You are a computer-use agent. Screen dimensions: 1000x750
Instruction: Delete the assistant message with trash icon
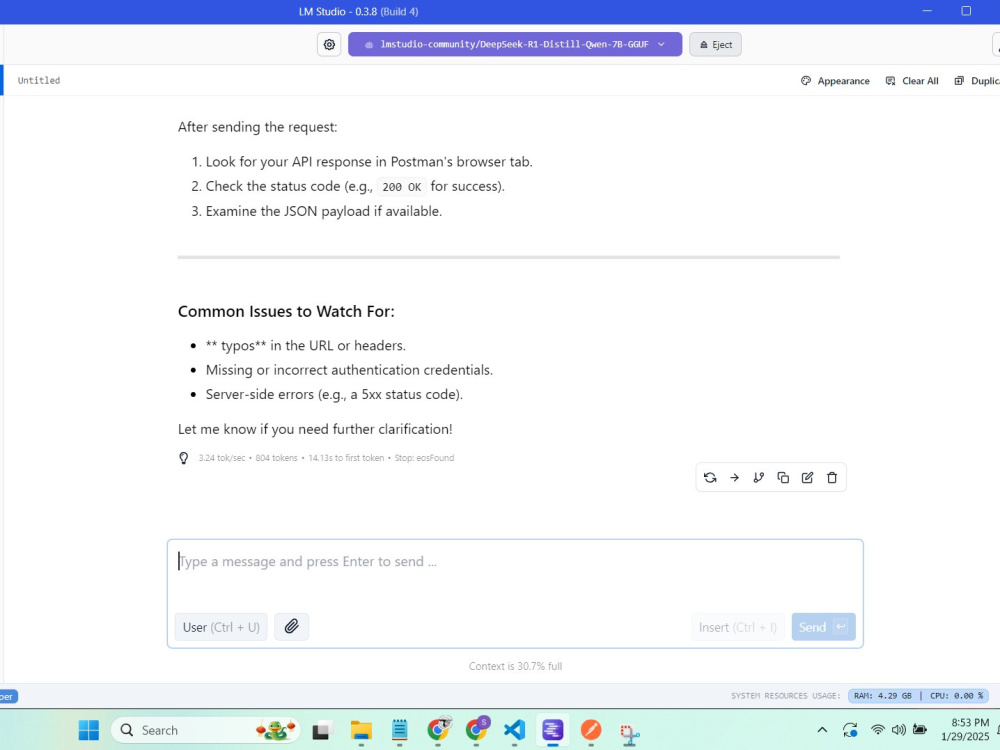click(x=832, y=478)
